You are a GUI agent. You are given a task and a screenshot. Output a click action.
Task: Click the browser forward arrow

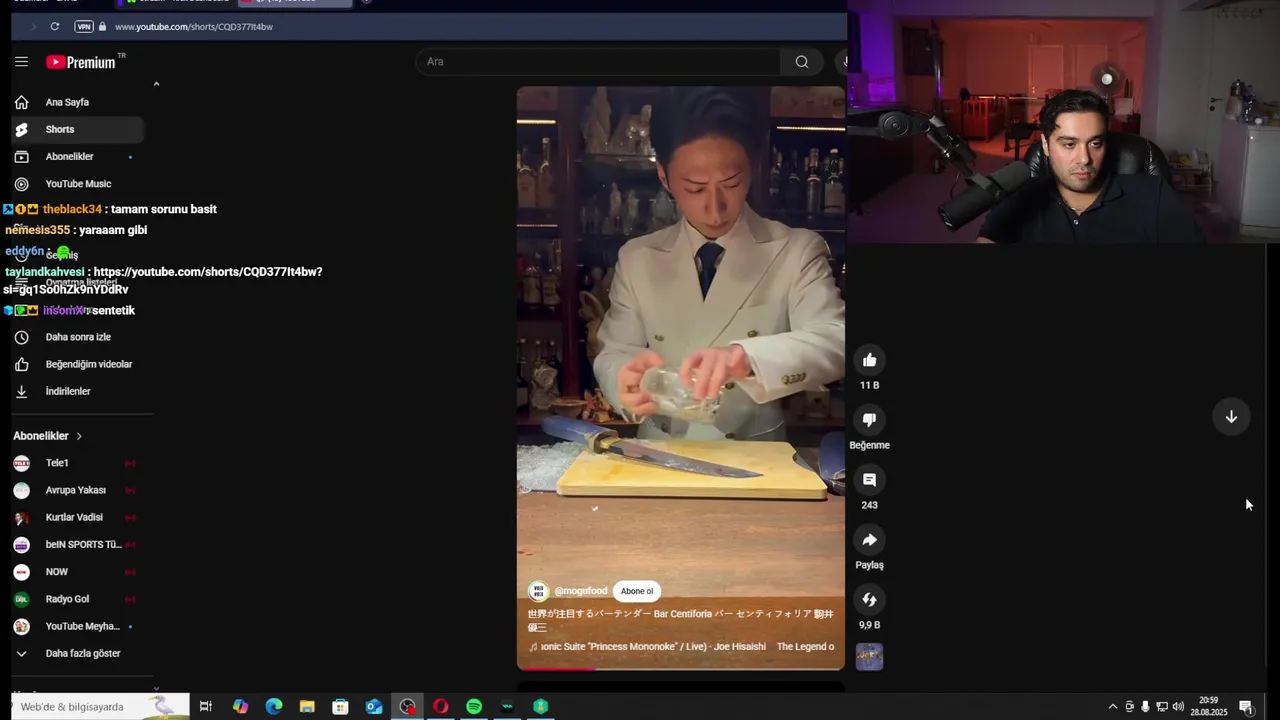pyautogui.click(x=33, y=26)
